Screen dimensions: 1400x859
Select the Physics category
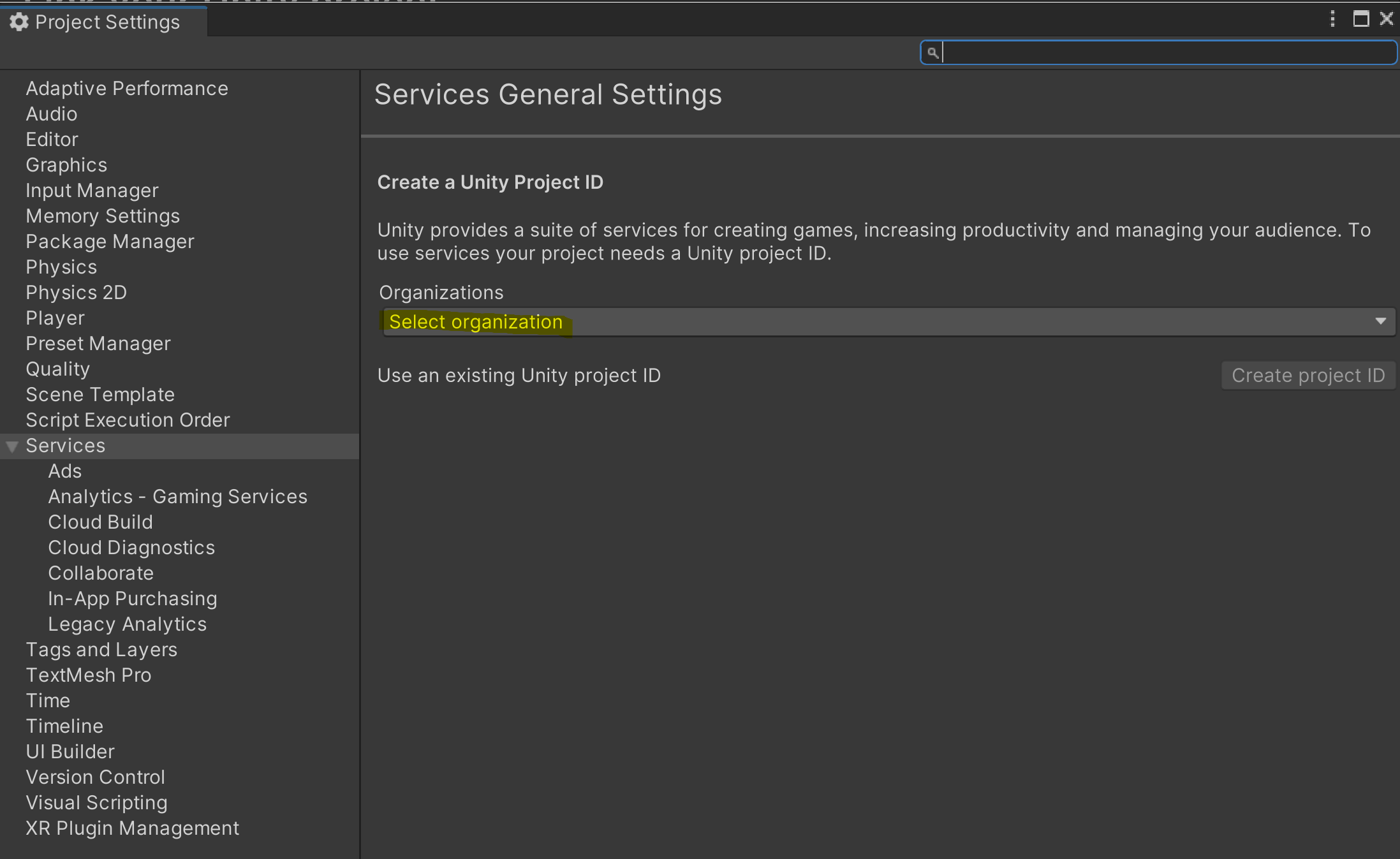(61, 267)
